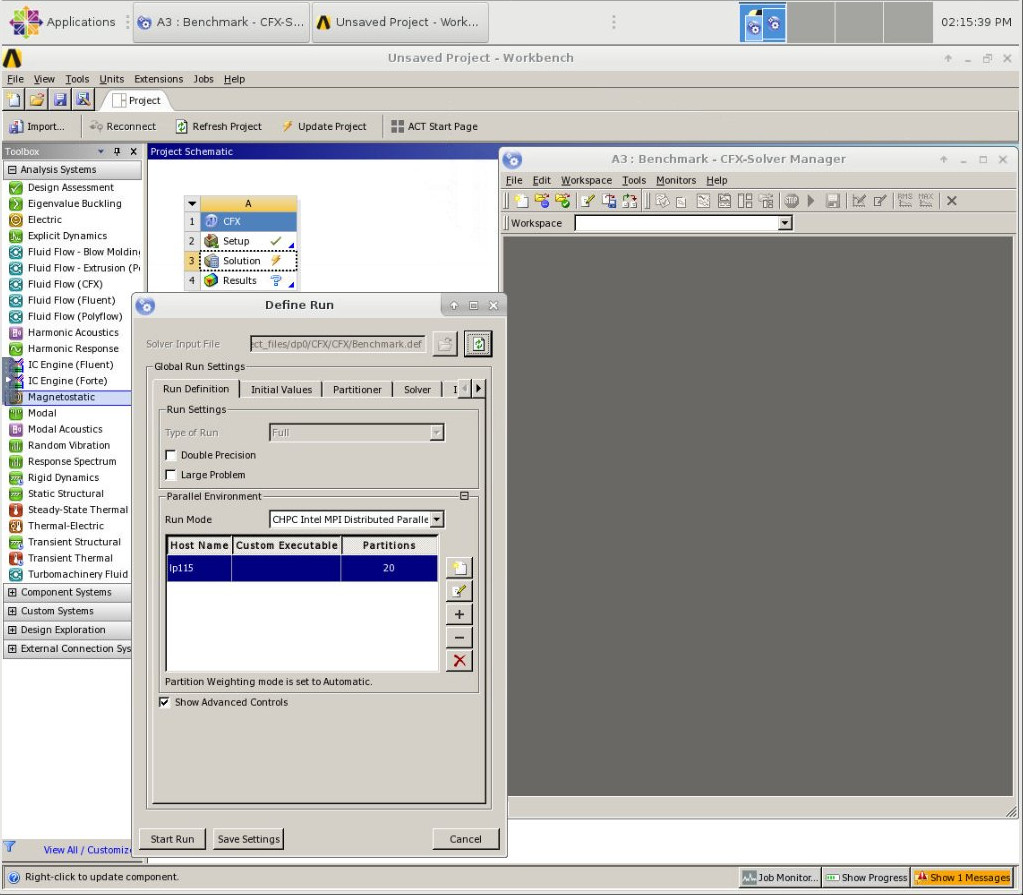Click the red X delete host icon
This screenshot has height=895, width=1023.
tap(459, 661)
